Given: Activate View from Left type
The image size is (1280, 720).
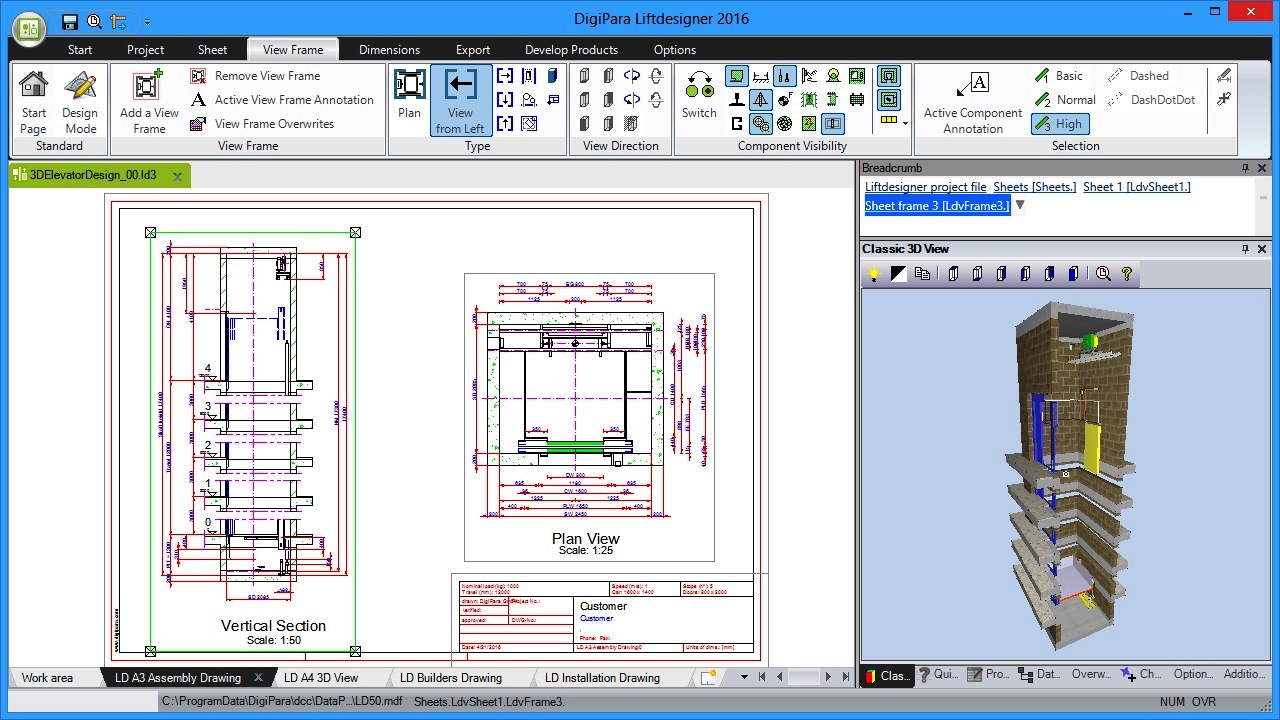Looking at the screenshot, I should click(x=460, y=98).
